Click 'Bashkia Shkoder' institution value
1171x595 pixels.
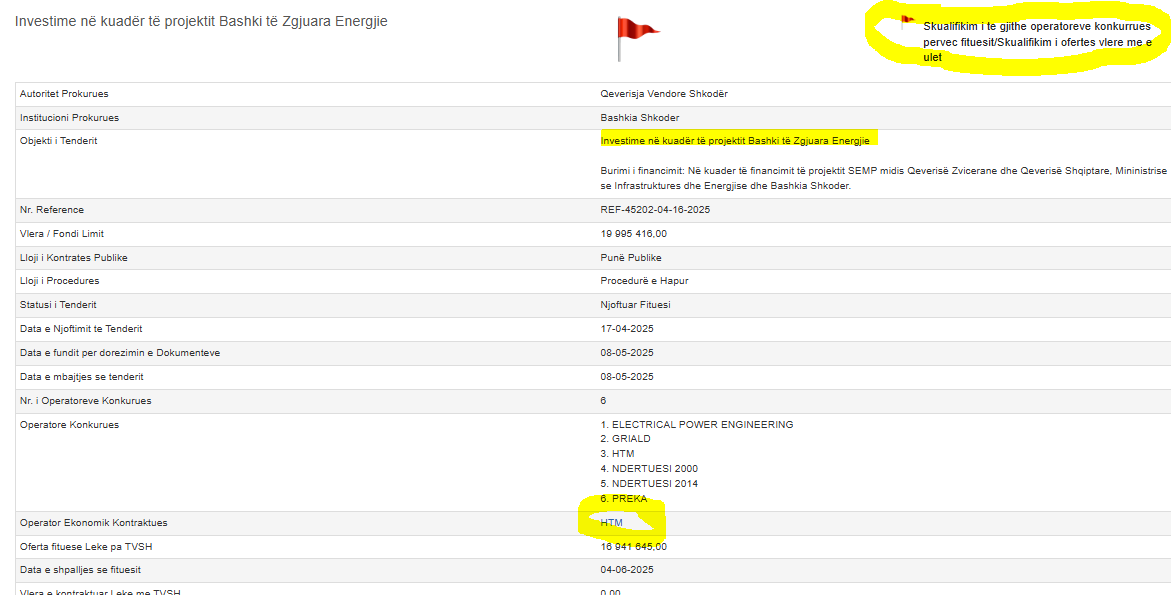pos(639,118)
